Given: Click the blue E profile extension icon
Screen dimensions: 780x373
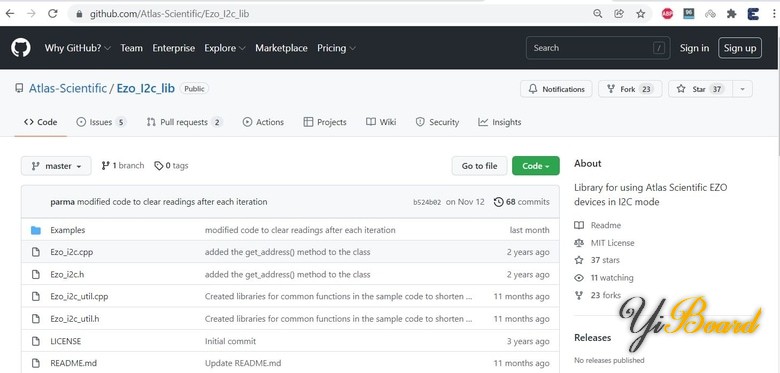Looking at the screenshot, I should [x=753, y=14].
